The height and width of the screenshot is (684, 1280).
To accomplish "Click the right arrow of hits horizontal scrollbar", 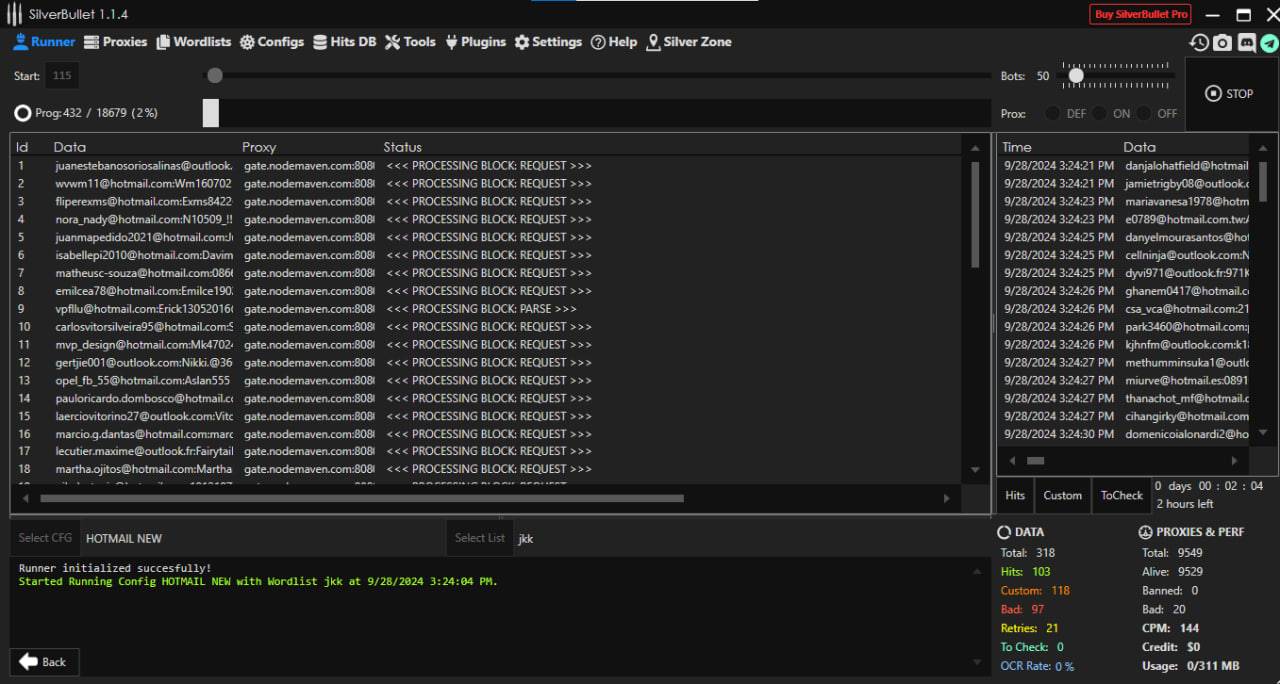I will [x=1234, y=461].
